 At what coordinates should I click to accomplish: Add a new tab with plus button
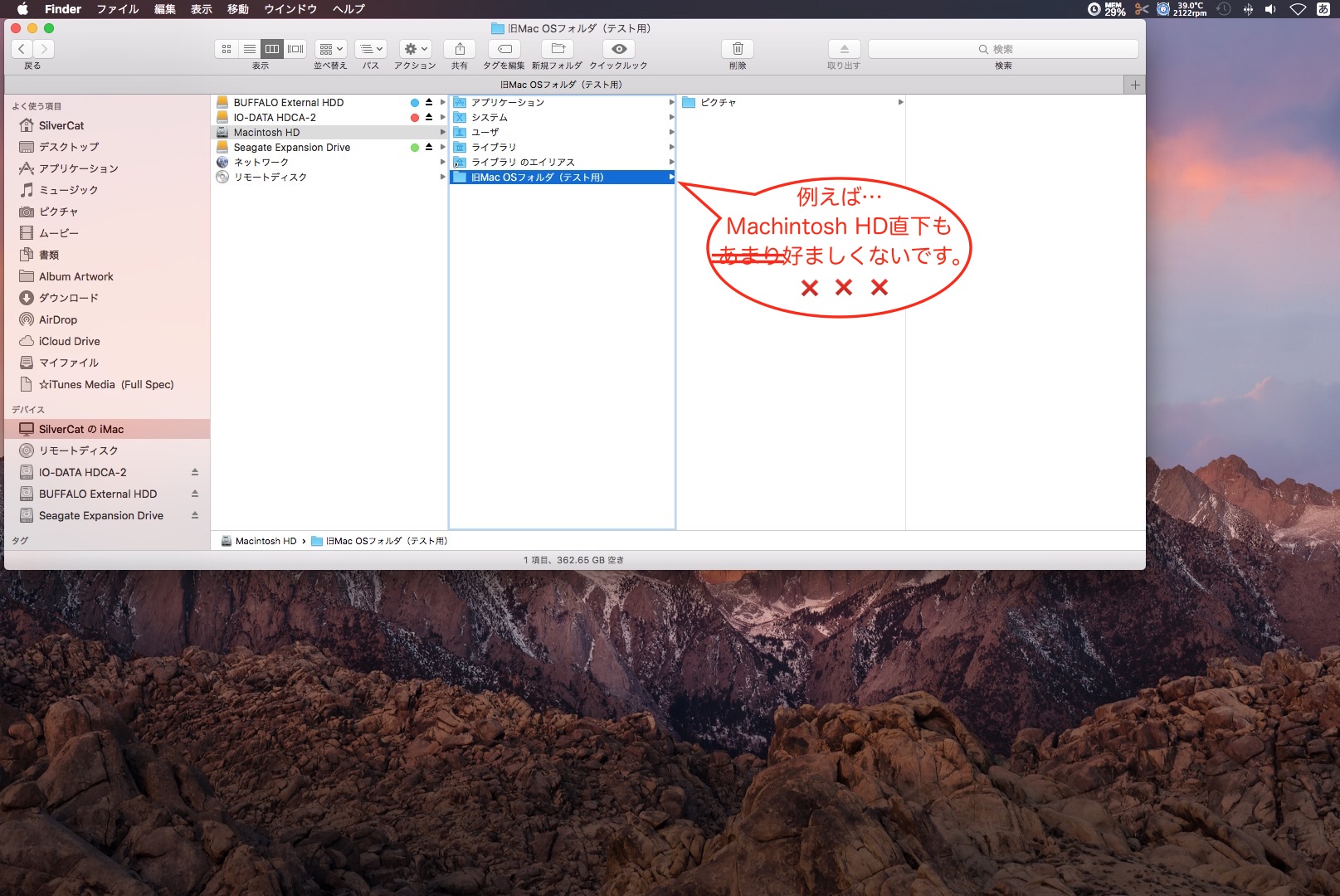point(1135,85)
